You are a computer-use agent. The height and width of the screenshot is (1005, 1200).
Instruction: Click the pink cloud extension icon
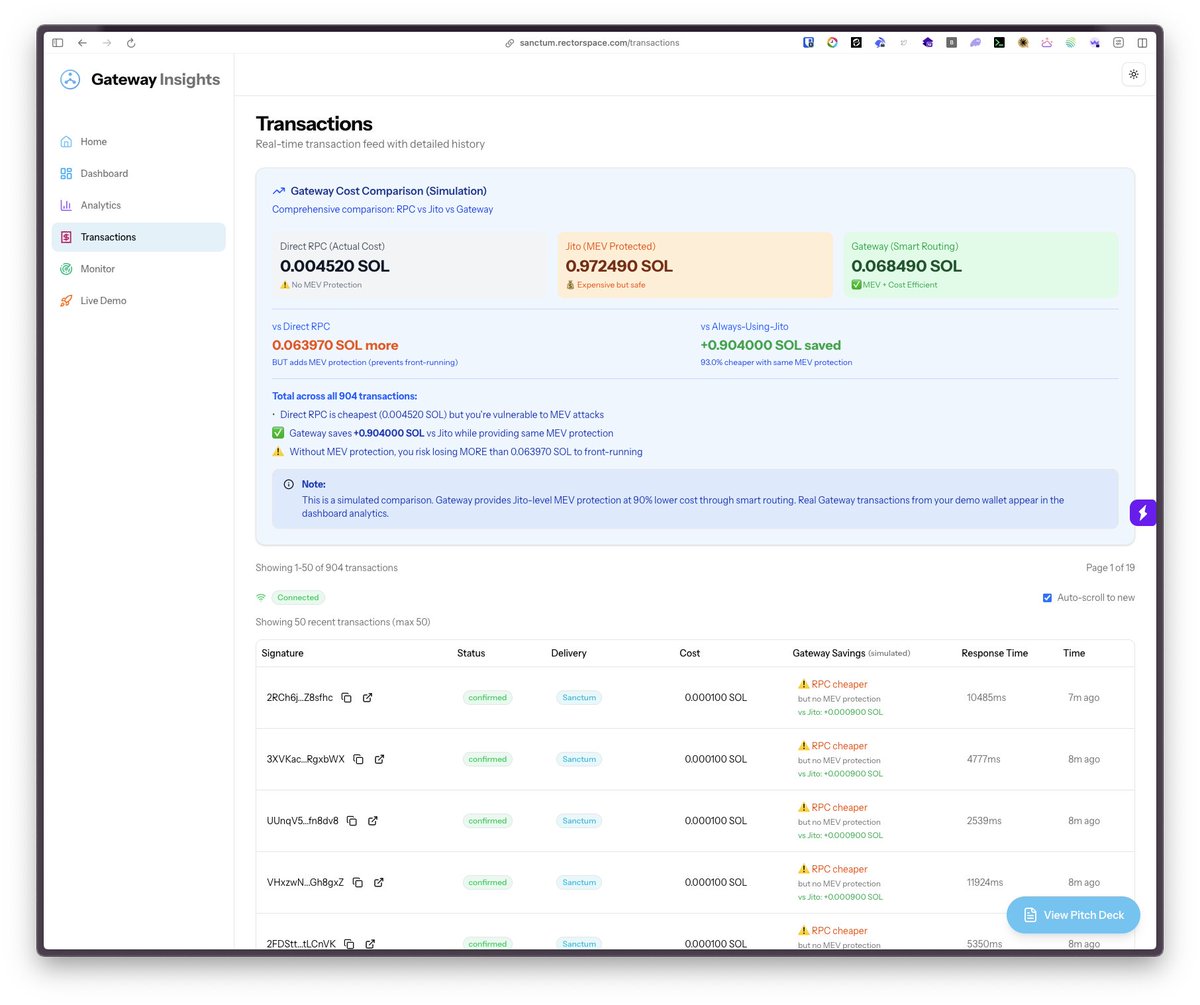tap(1047, 43)
